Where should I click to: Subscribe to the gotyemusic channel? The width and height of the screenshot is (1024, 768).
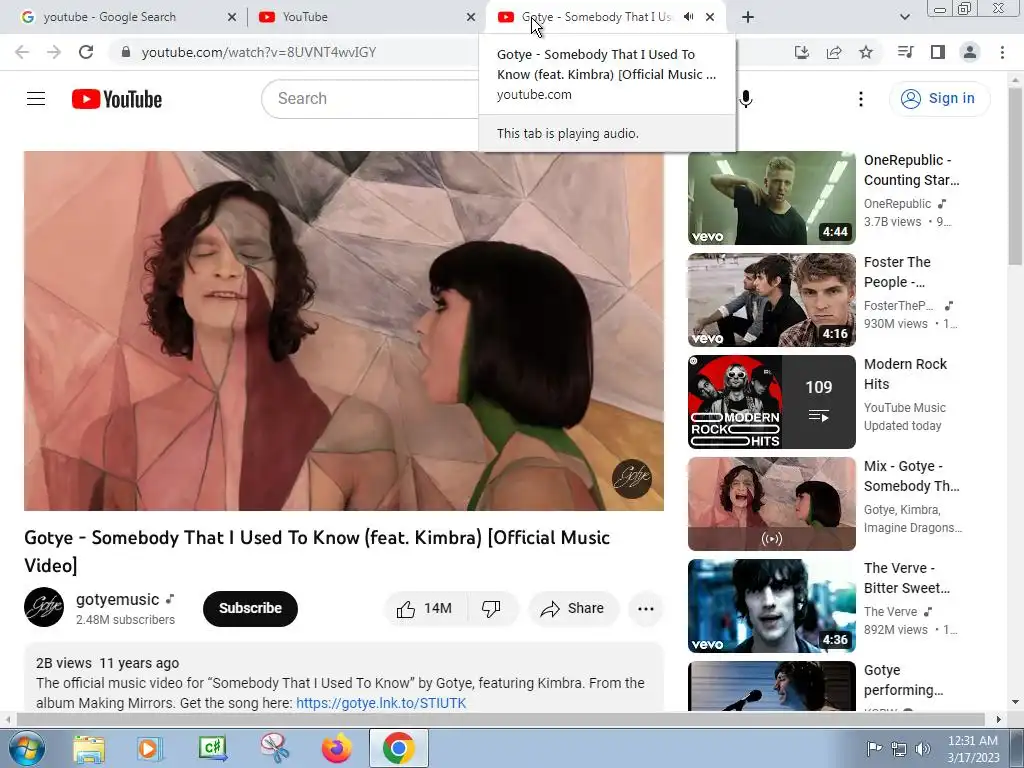(x=250, y=609)
